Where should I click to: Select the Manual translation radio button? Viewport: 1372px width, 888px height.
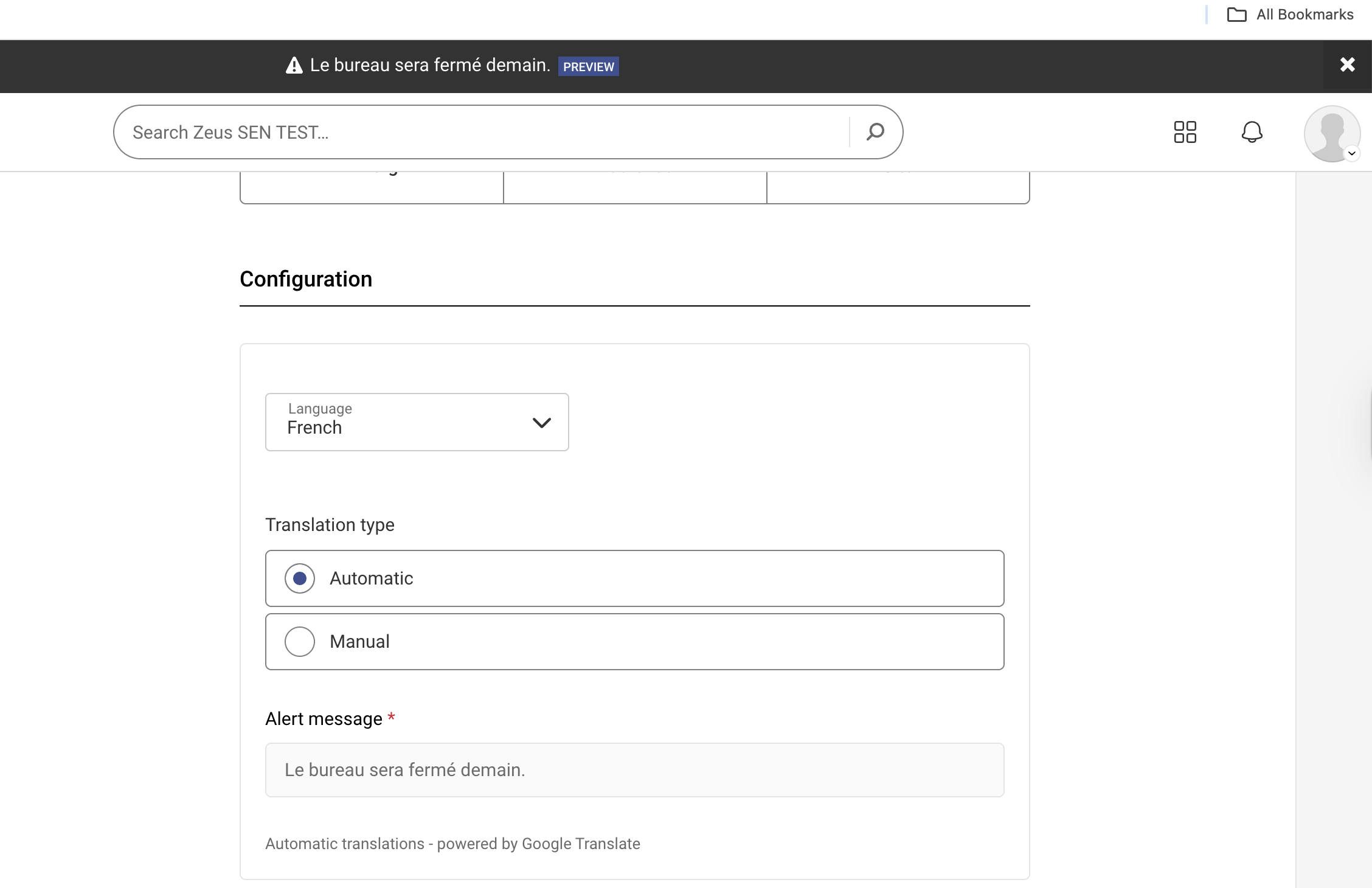(300, 641)
